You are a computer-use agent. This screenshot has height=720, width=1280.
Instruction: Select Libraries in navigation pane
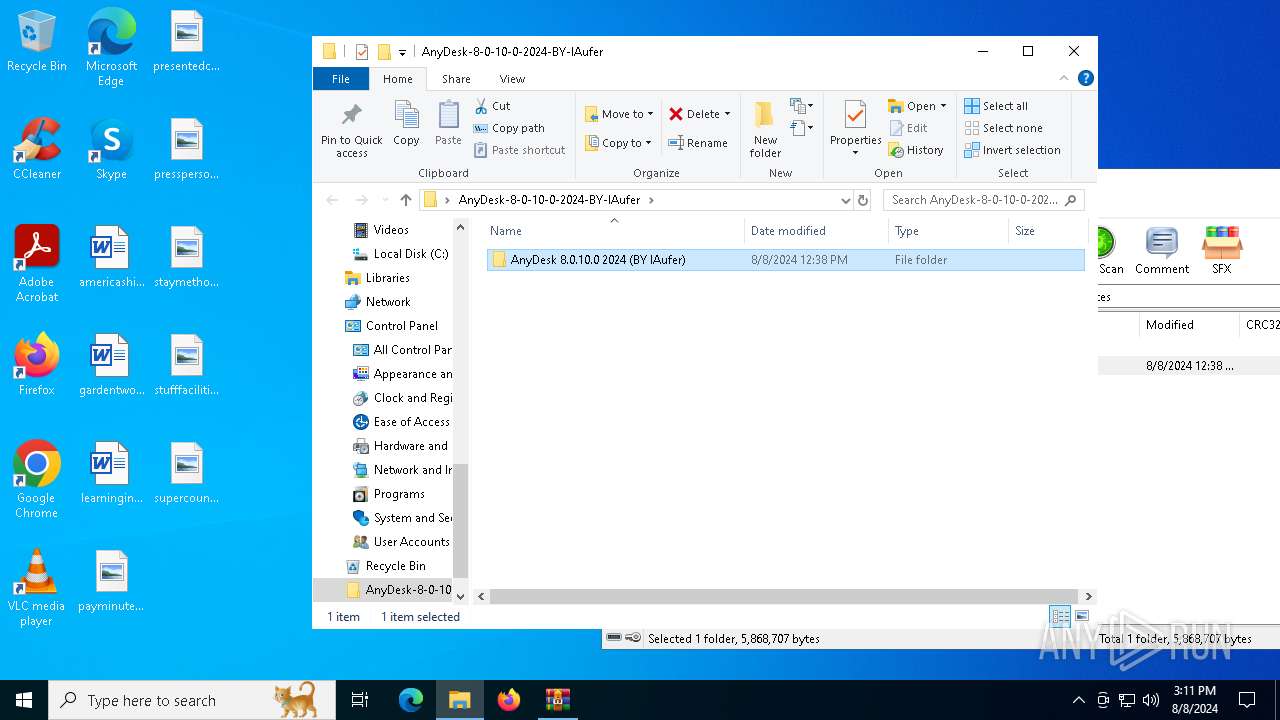(377, 278)
